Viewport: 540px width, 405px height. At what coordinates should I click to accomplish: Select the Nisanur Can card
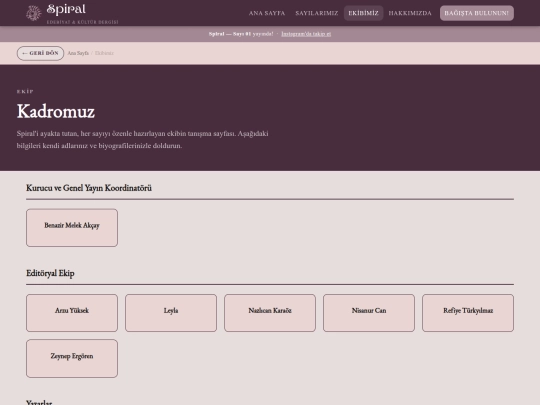tap(369, 313)
